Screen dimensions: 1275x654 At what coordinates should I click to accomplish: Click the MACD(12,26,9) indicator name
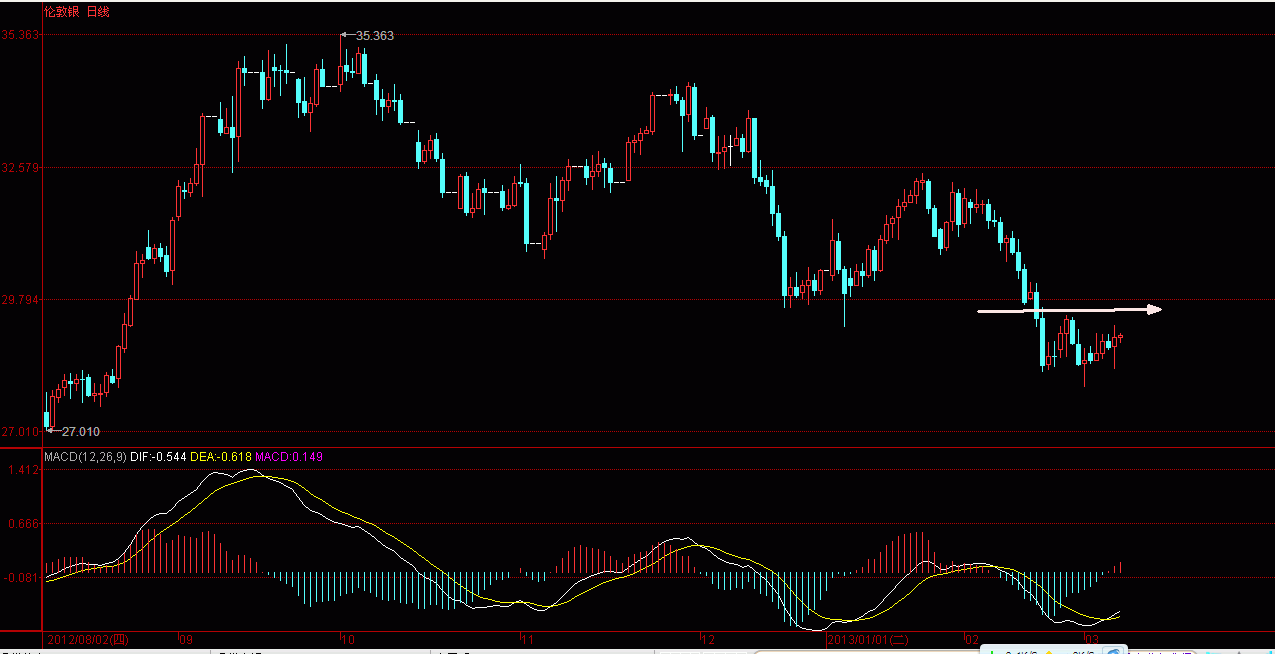pyautogui.click(x=85, y=457)
